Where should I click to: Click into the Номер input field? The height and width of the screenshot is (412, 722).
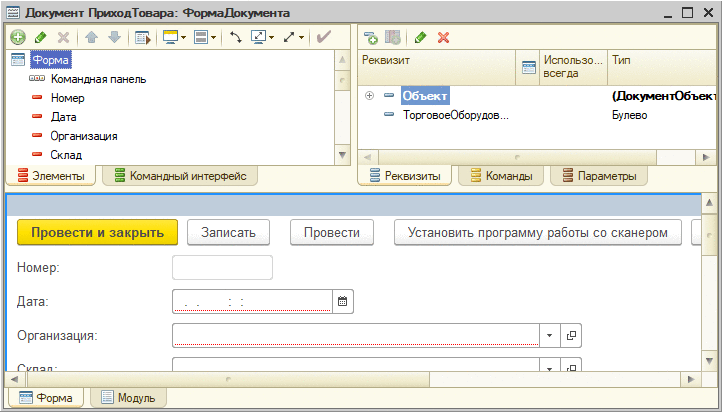point(222,267)
